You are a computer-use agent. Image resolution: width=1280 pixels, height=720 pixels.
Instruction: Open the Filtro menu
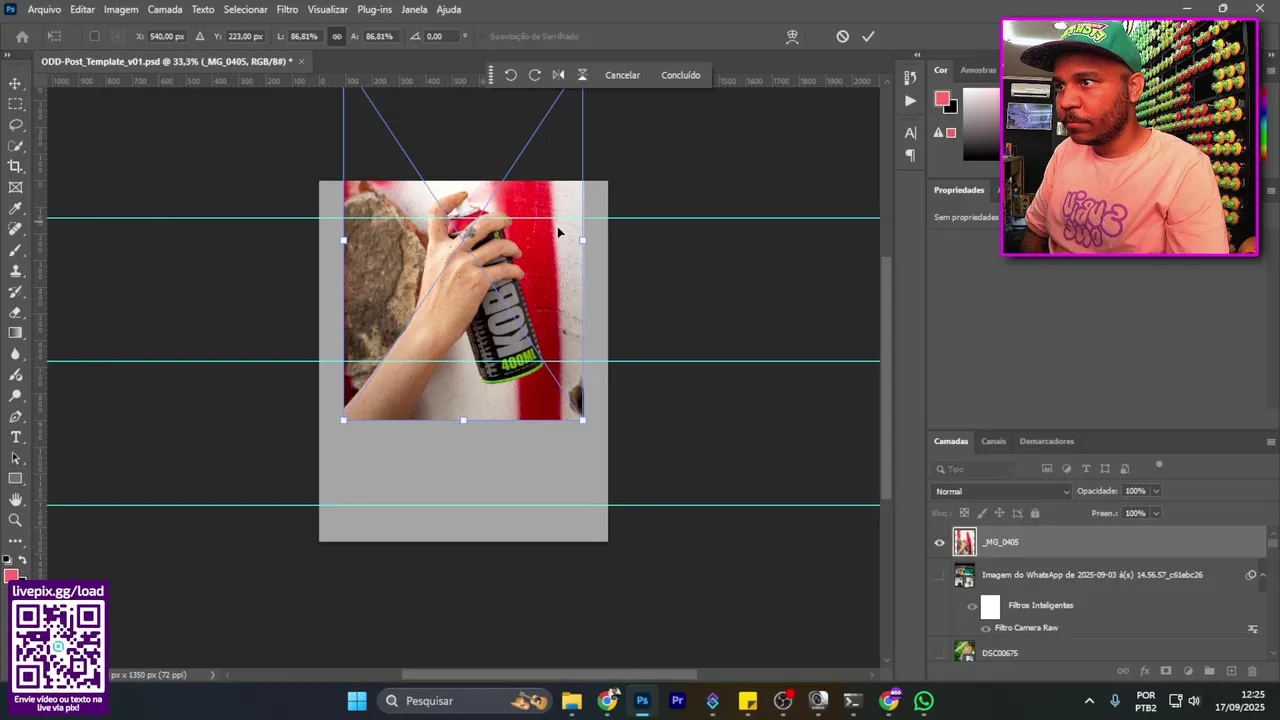pyautogui.click(x=287, y=9)
